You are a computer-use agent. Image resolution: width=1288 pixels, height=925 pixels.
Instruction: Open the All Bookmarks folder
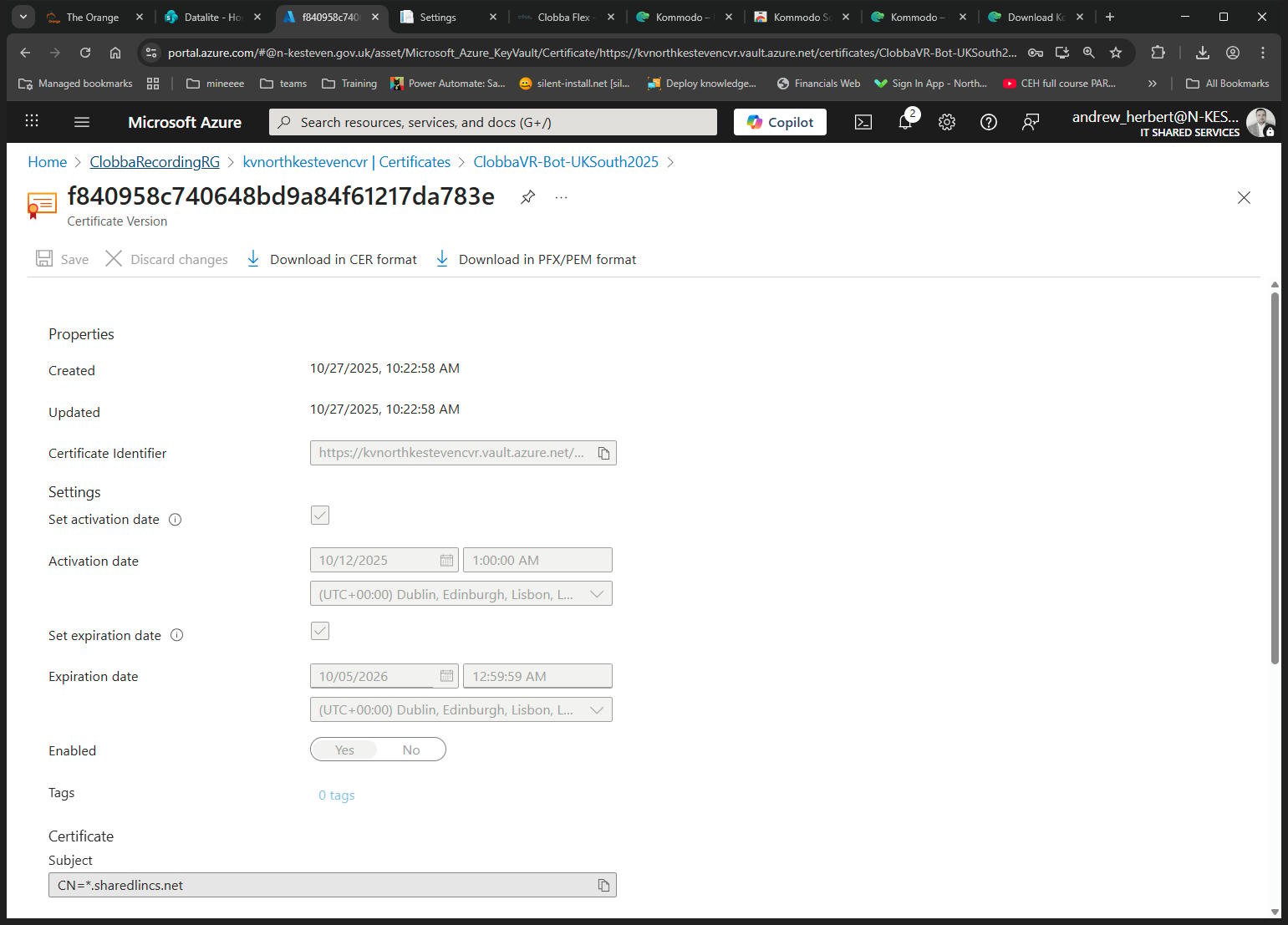tap(1228, 84)
